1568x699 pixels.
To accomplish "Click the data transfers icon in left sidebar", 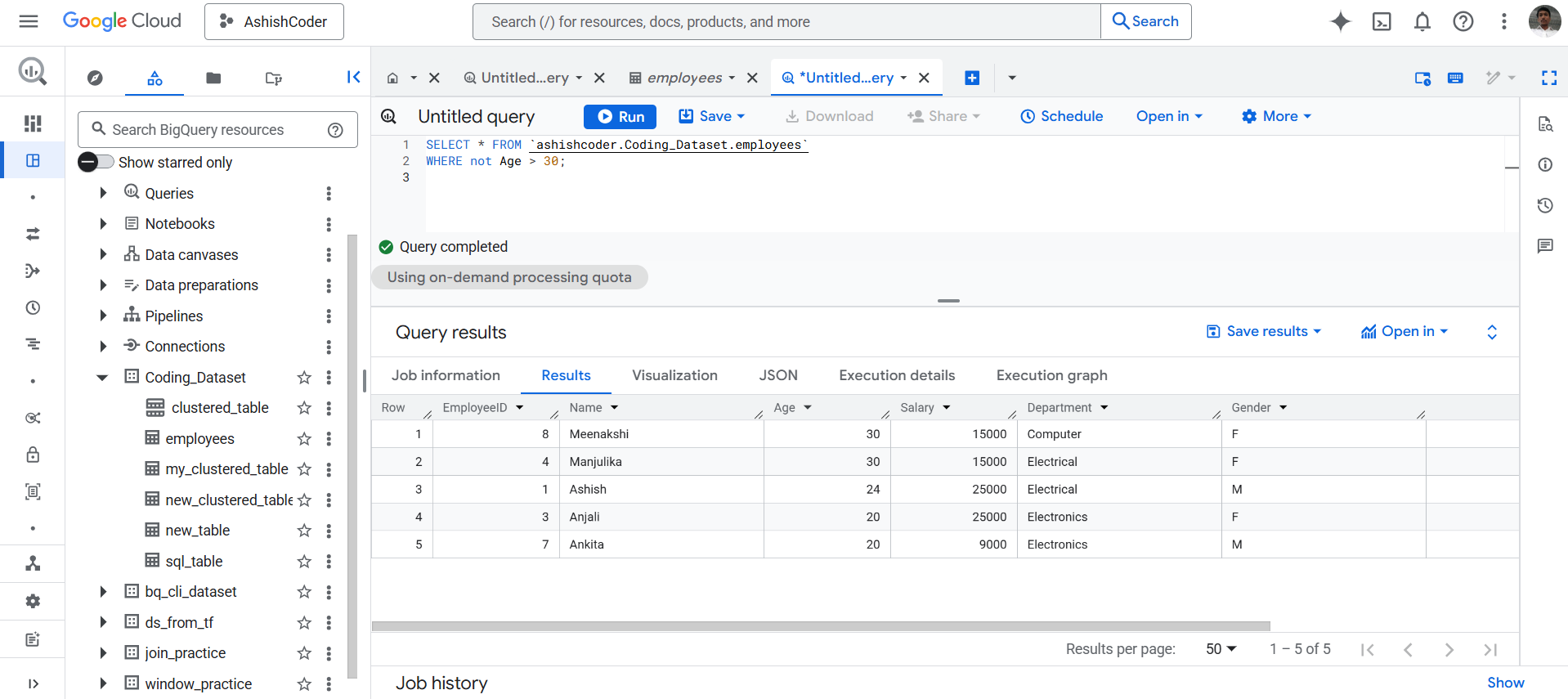I will pyautogui.click(x=33, y=234).
